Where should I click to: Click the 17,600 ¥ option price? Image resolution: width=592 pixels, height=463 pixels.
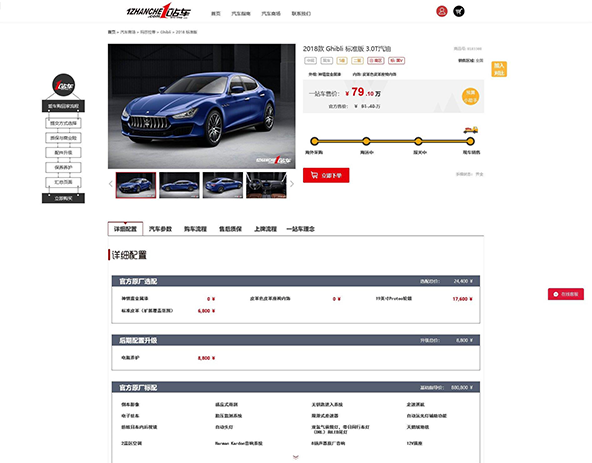[462, 299]
